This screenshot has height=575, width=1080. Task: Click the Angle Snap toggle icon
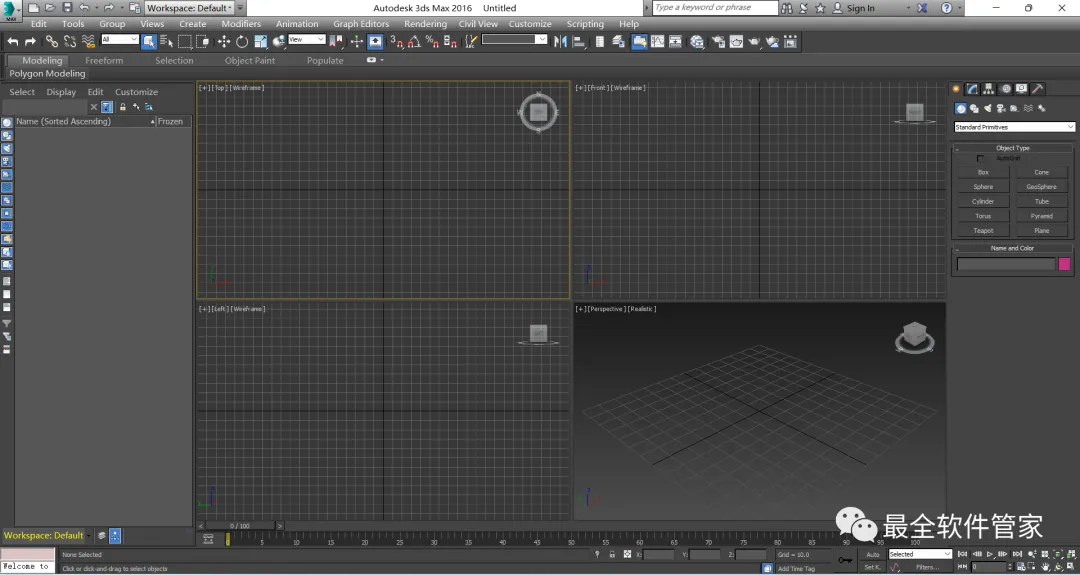click(414, 42)
